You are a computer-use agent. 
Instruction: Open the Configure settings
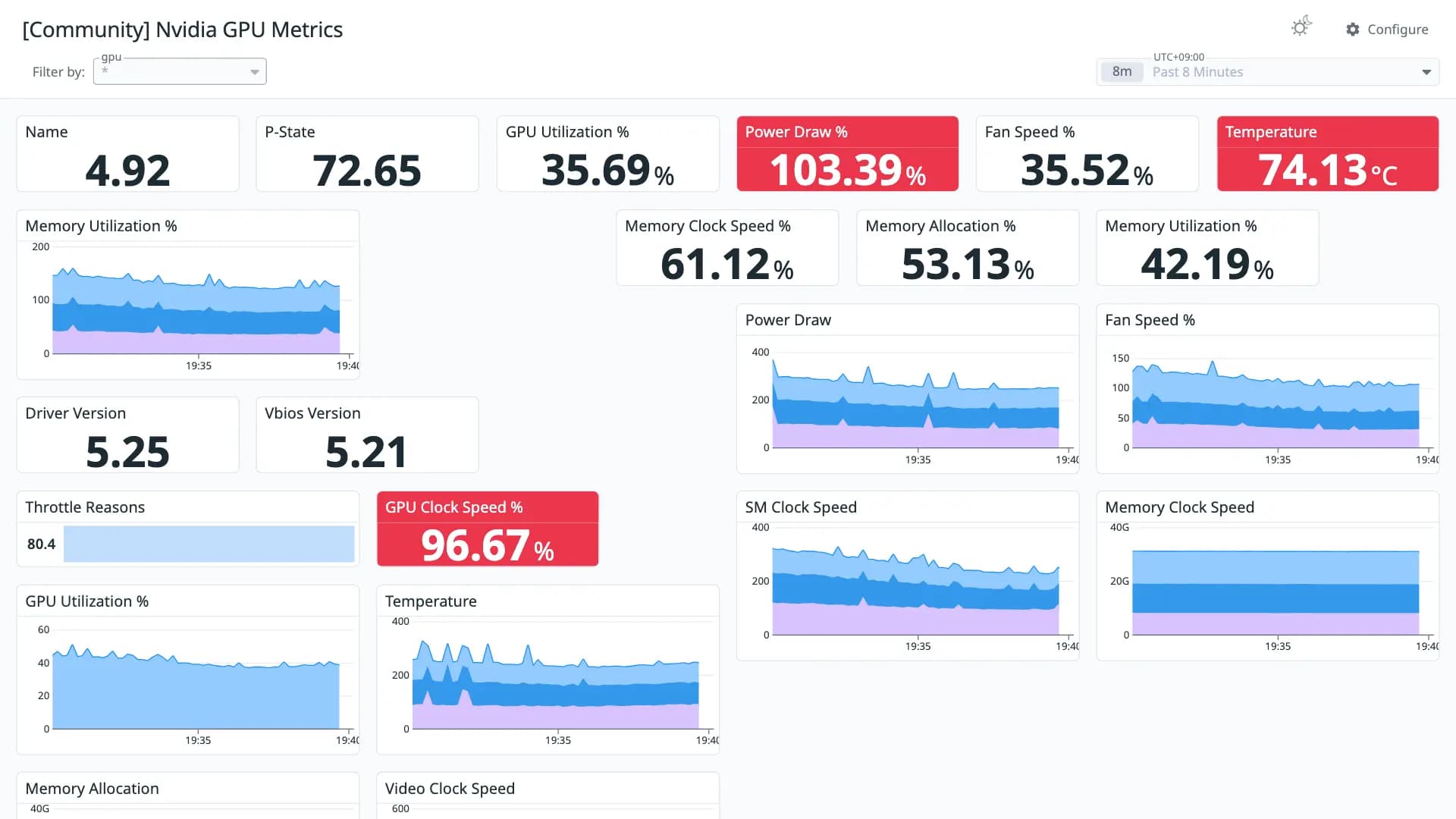click(x=1387, y=30)
